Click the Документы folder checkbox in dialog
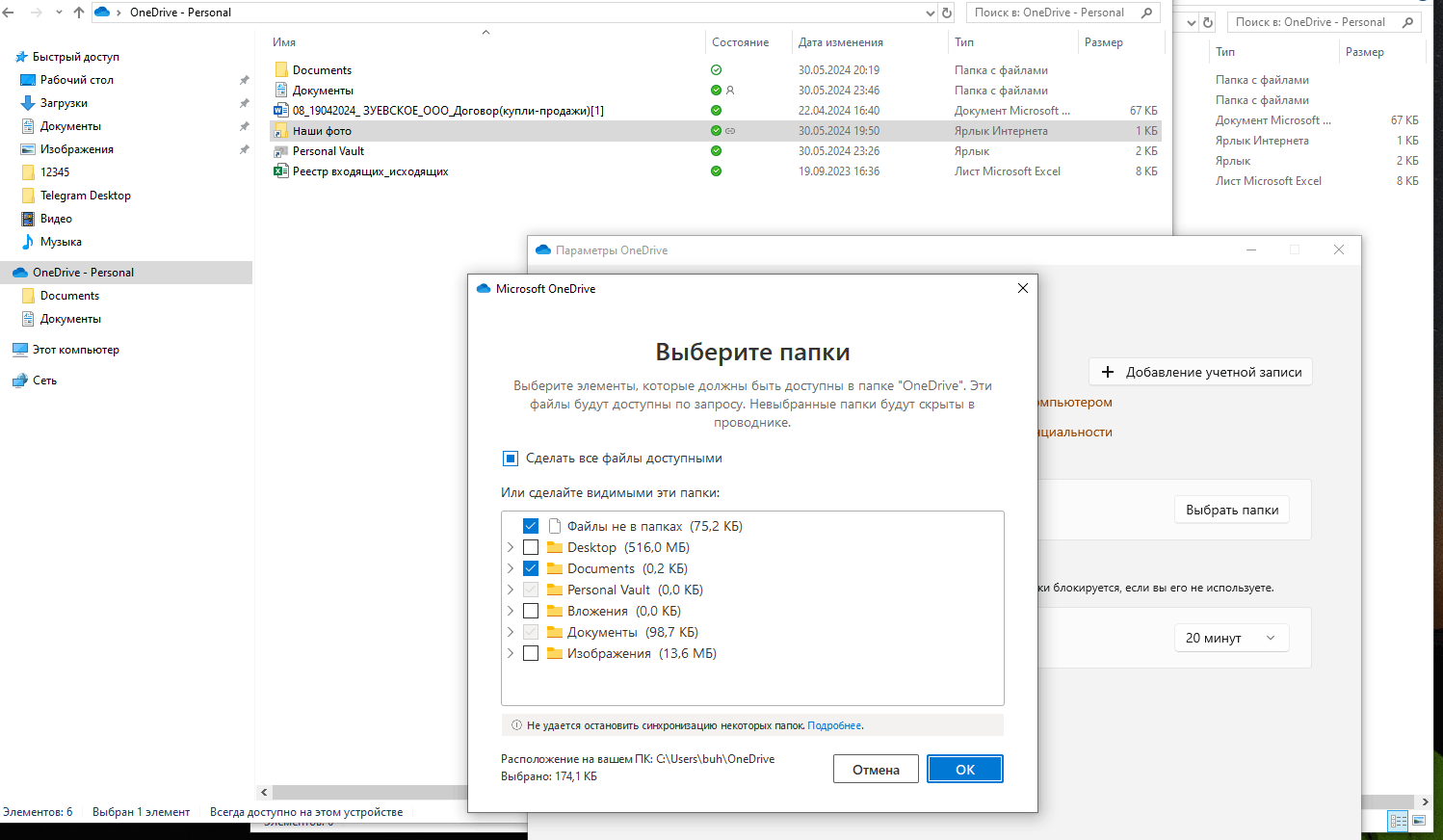 [531, 632]
